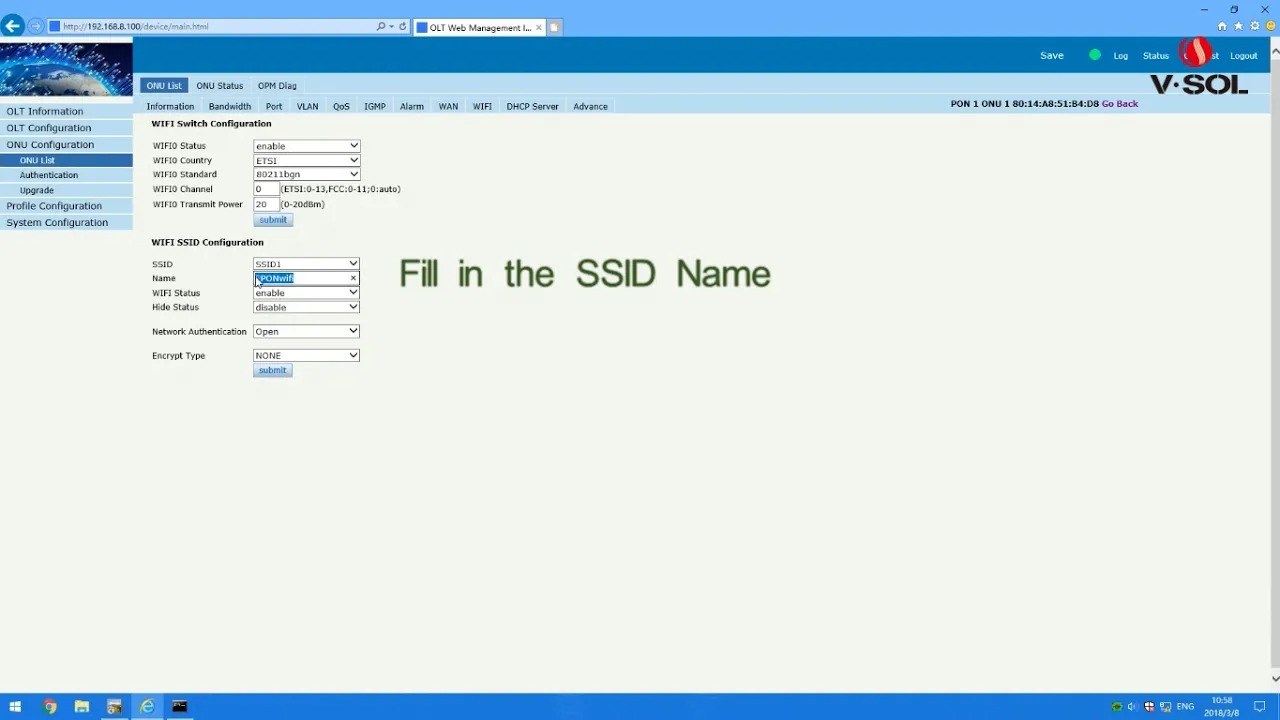Open the Command Prompt taskbar icon

pyautogui.click(x=179, y=707)
